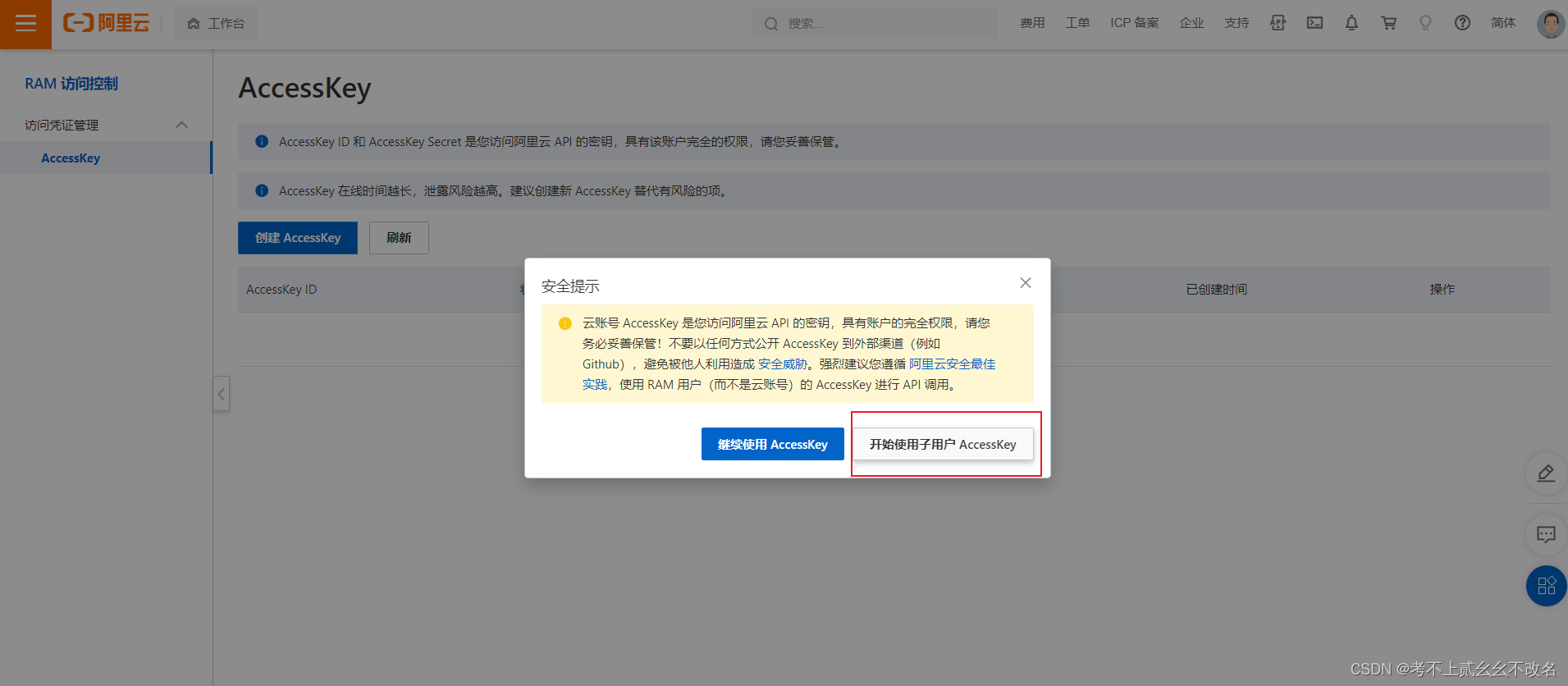Open notifications bell
The width and height of the screenshot is (1568, 686).
coord(1351,23)
